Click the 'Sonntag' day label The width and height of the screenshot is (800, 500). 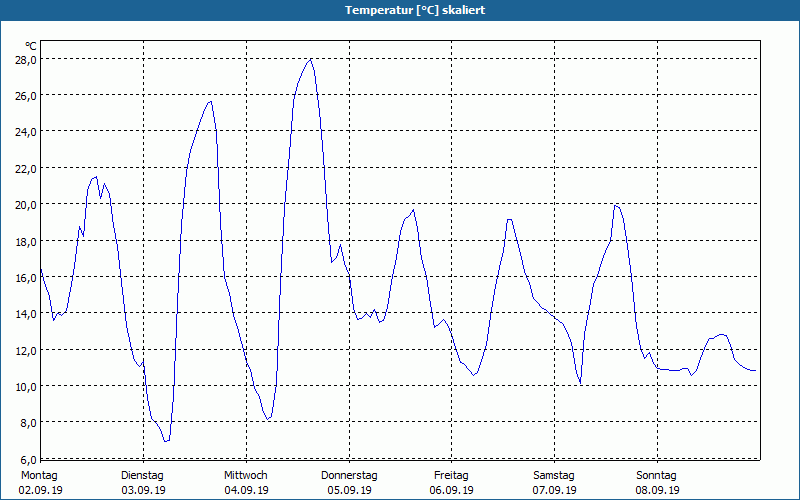coord(657,476)
